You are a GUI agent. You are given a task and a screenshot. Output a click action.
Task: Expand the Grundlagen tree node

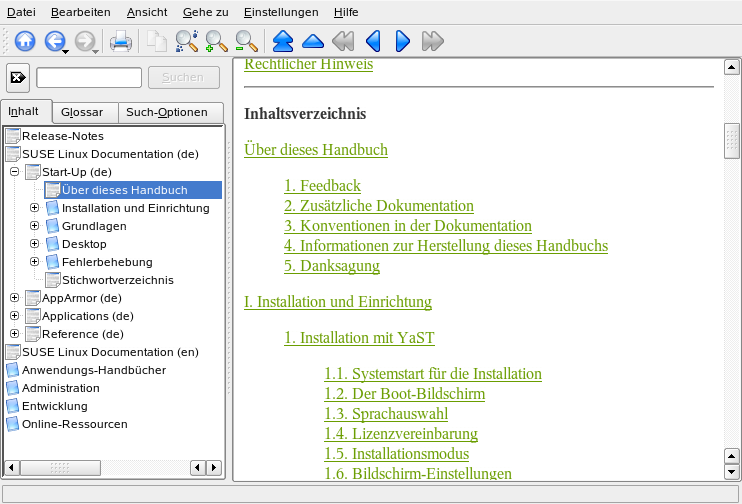(x=34, y=226)
